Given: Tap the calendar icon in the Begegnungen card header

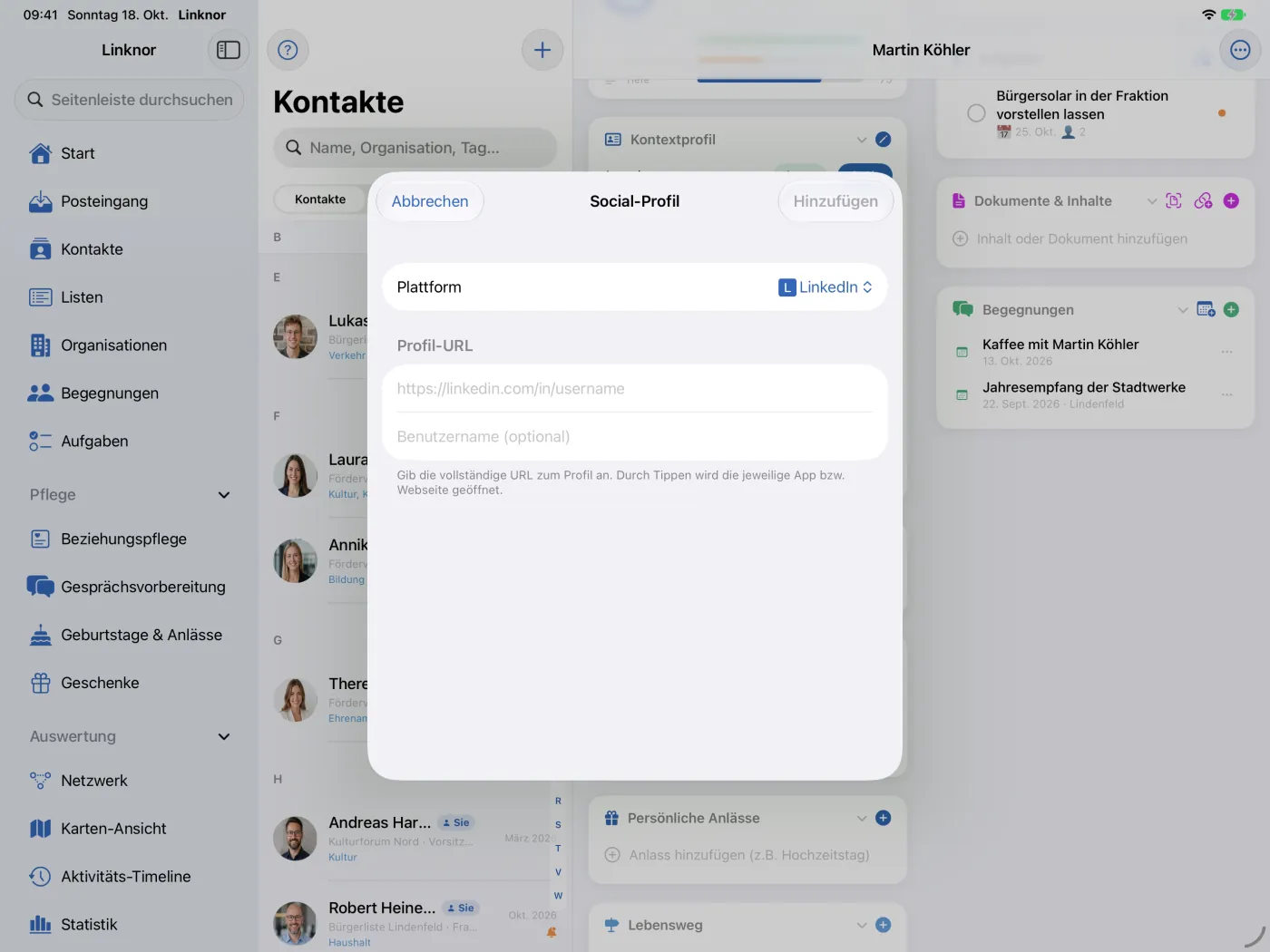Looking at the screenshot, I should (1206, 310).
